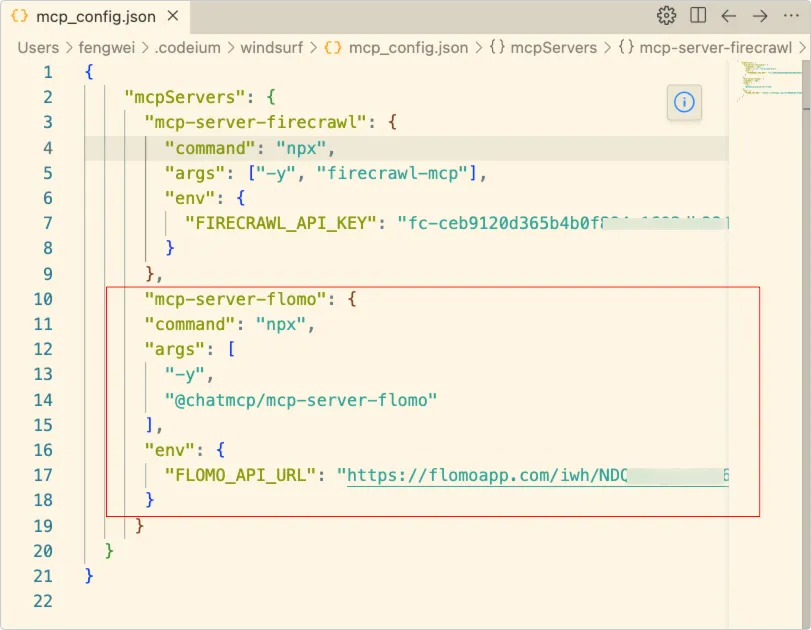Click the minimap code overview

coord(770,79)
